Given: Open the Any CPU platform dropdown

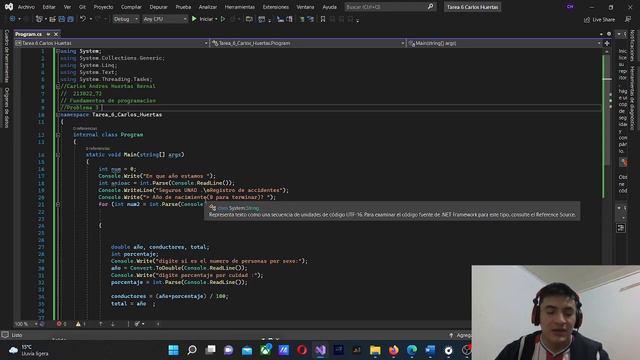Looking at the screenshot, I should click(165, 19).
